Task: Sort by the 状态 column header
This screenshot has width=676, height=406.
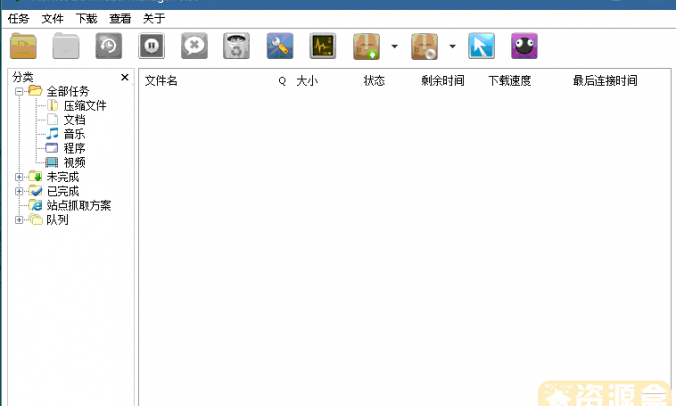Action: click(374, 81)
